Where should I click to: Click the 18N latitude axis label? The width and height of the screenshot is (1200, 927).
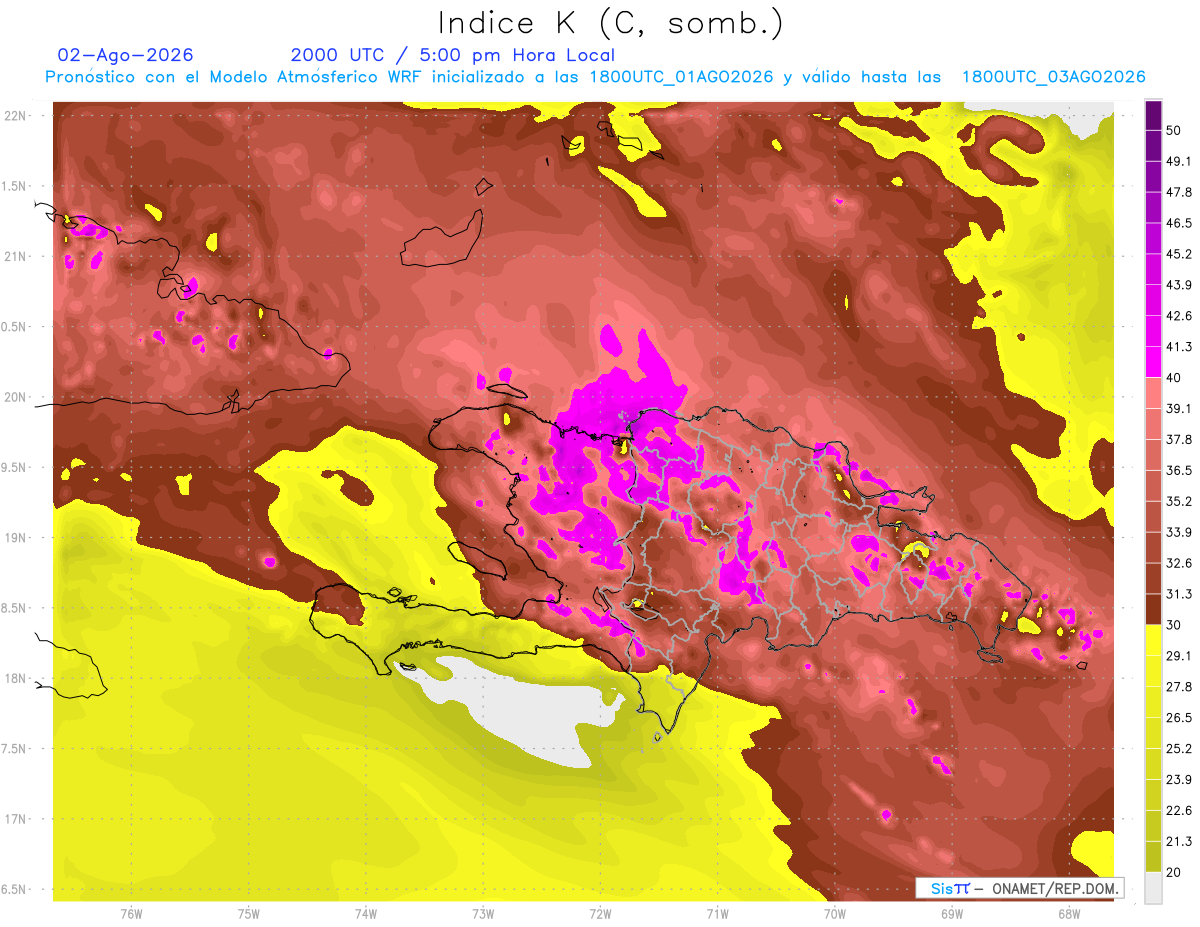pos(15,678)
